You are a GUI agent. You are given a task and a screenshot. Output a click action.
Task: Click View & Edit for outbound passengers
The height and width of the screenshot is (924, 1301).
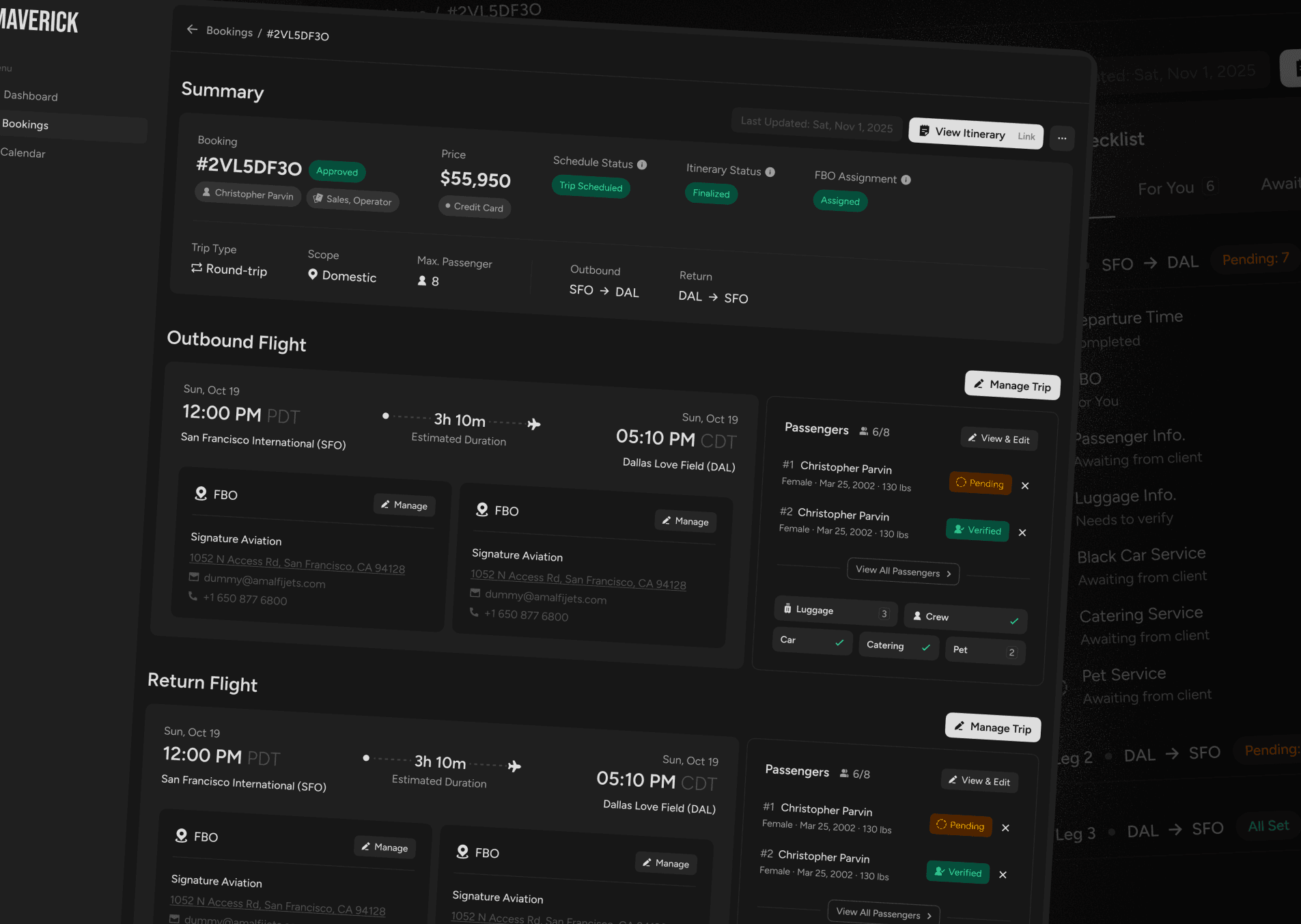click(x=999, y=439)
